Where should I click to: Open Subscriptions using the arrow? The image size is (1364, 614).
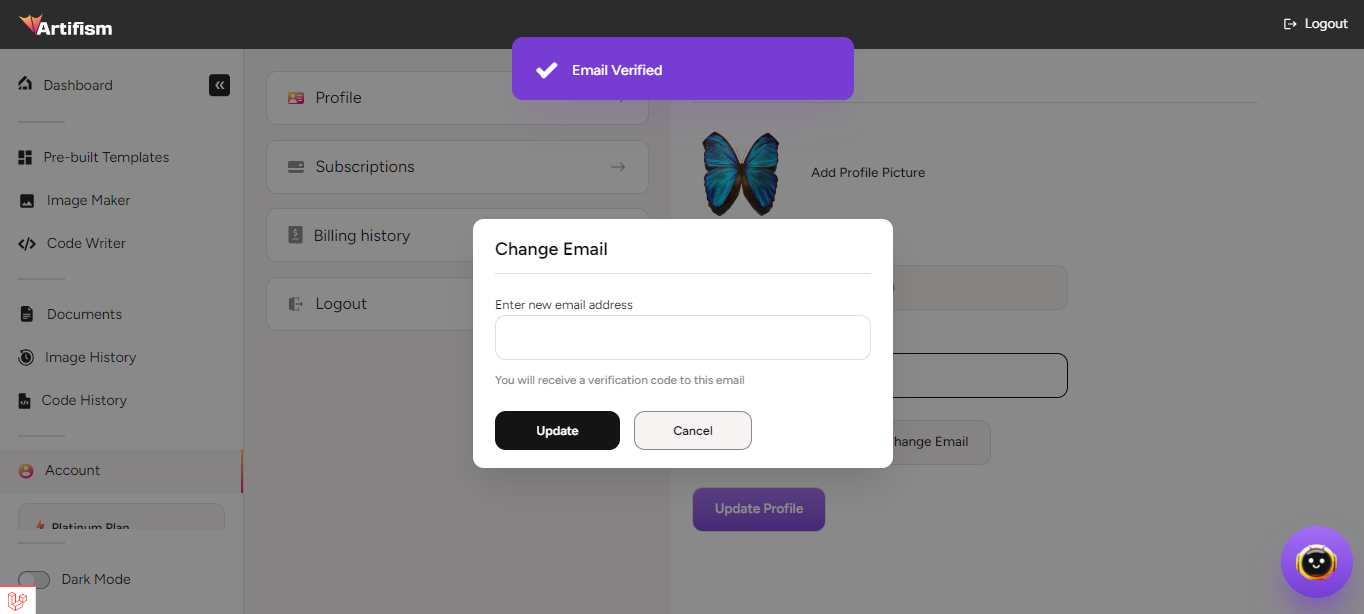click(618, 167)
